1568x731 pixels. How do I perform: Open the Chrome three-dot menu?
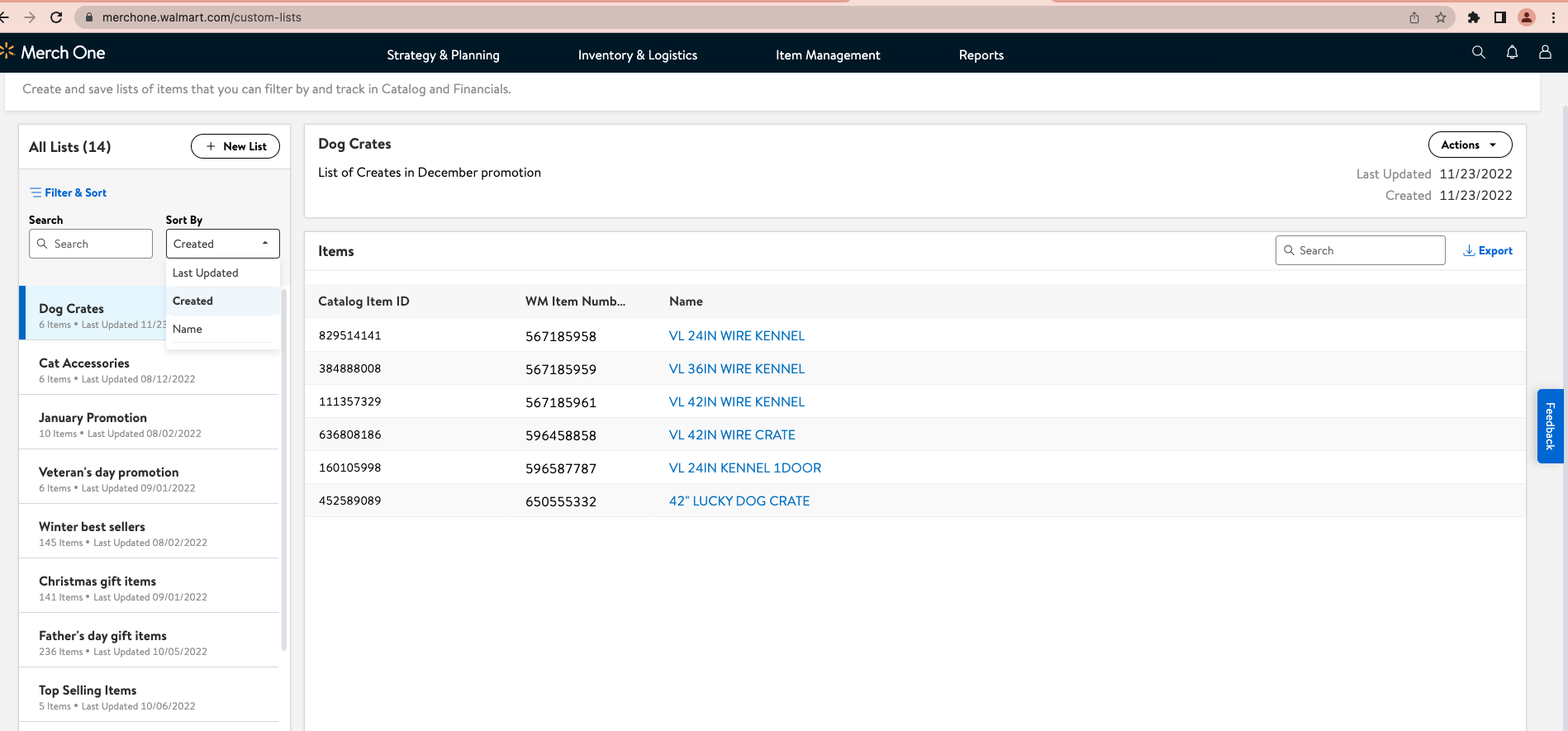[1553, 17]
